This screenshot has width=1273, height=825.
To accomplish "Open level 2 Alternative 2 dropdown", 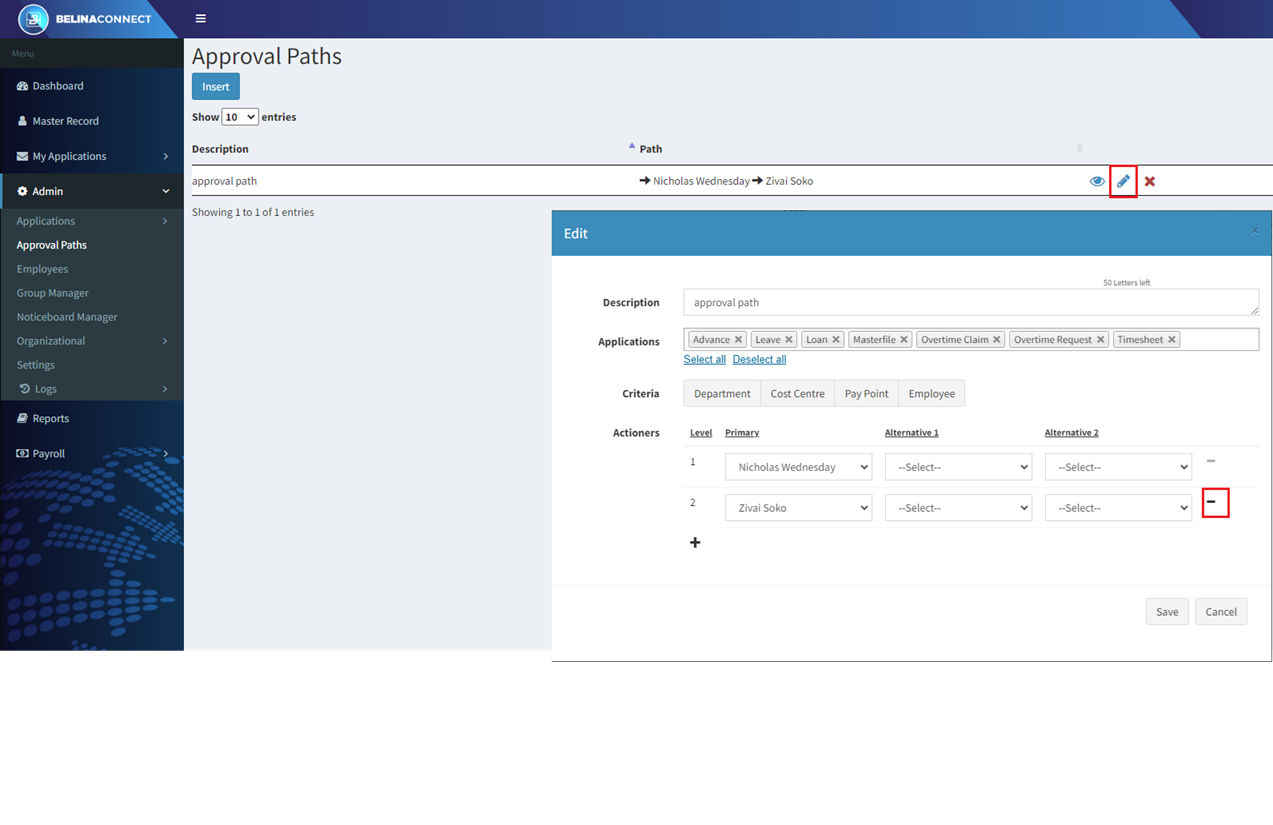I will point(1118,508).
